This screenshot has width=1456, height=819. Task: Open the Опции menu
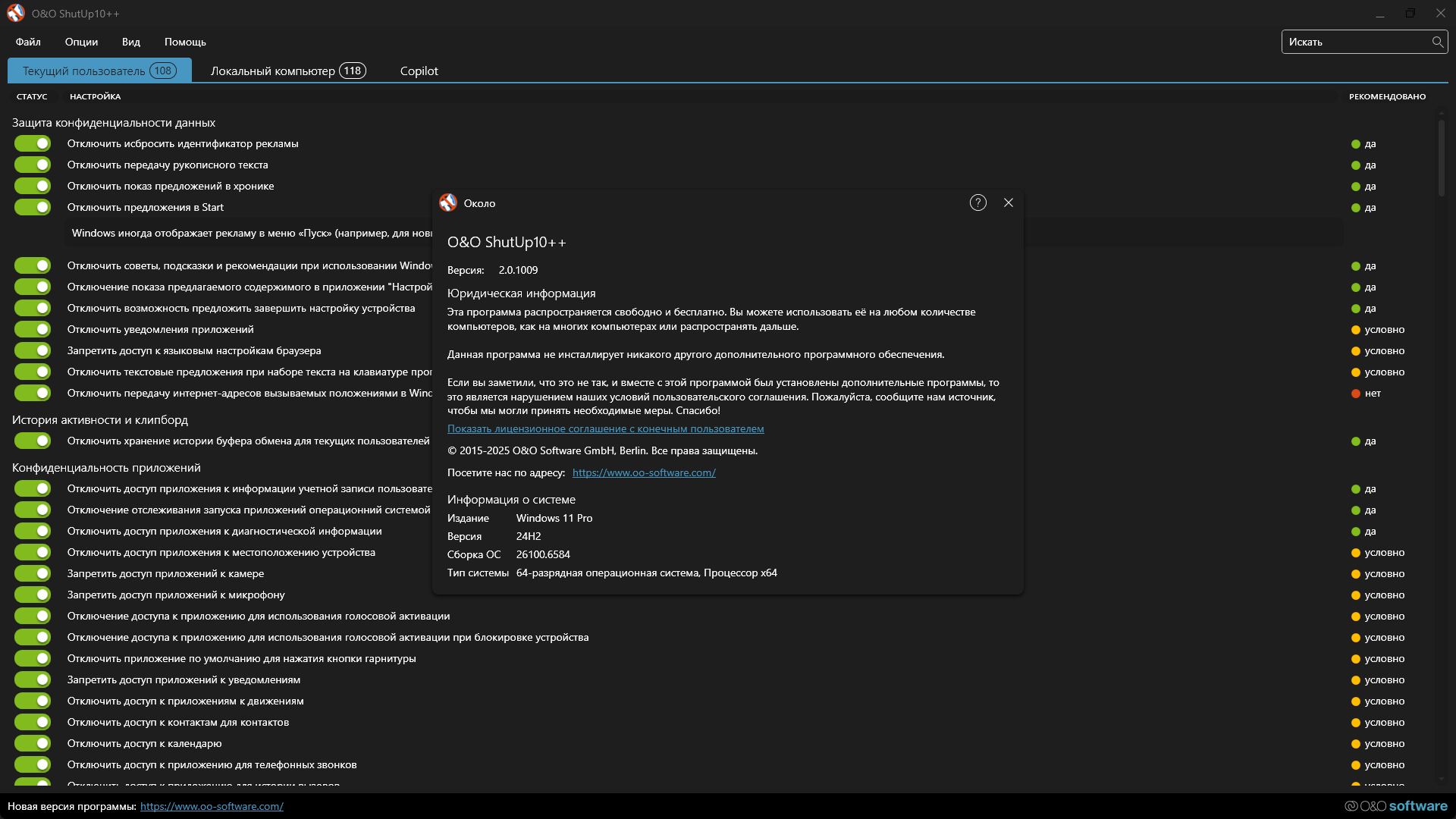pyautogui.click(x=81, y=42)
